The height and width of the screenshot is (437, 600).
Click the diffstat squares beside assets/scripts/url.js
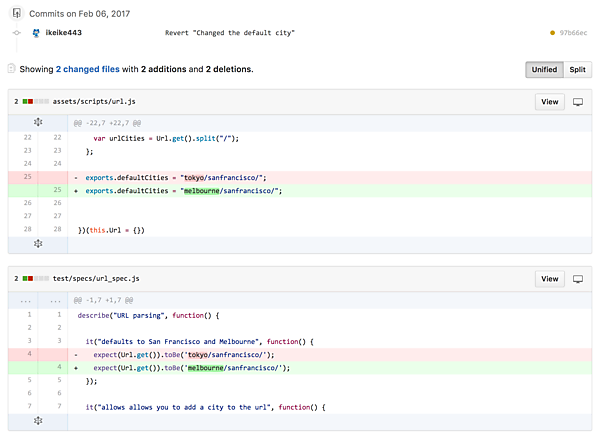point(35,102)
